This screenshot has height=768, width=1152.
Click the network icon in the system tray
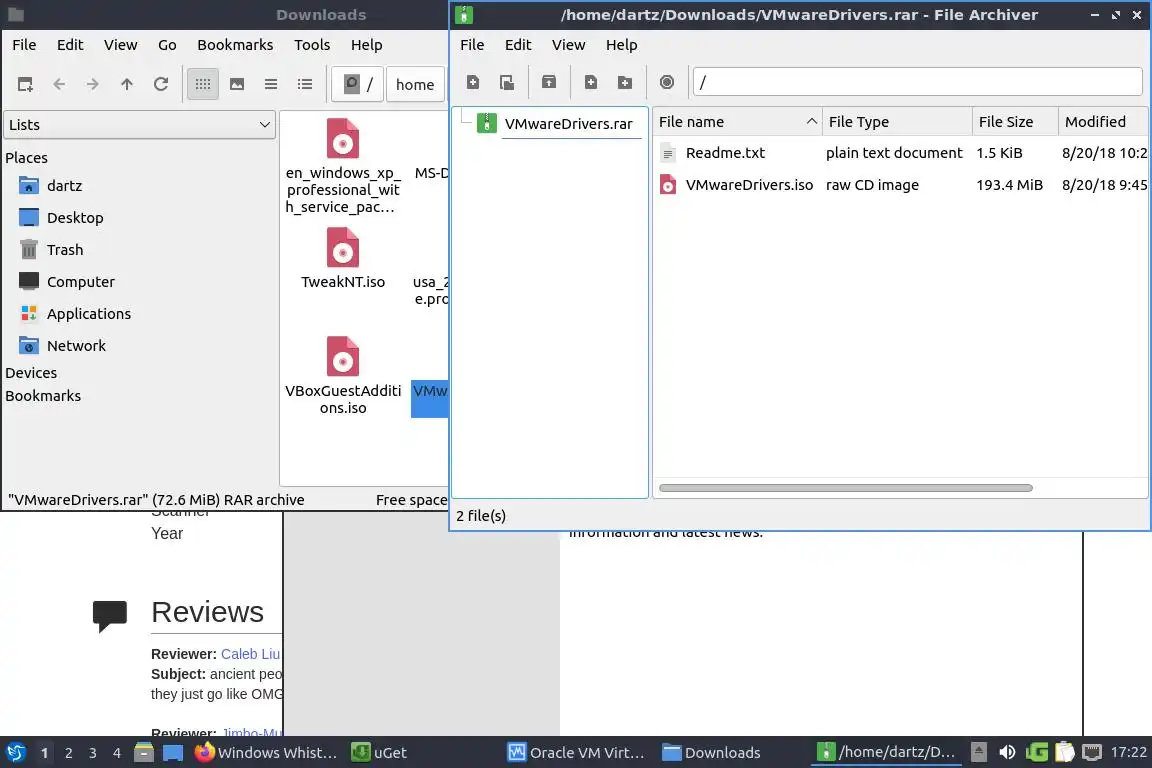pos(1092,753)
